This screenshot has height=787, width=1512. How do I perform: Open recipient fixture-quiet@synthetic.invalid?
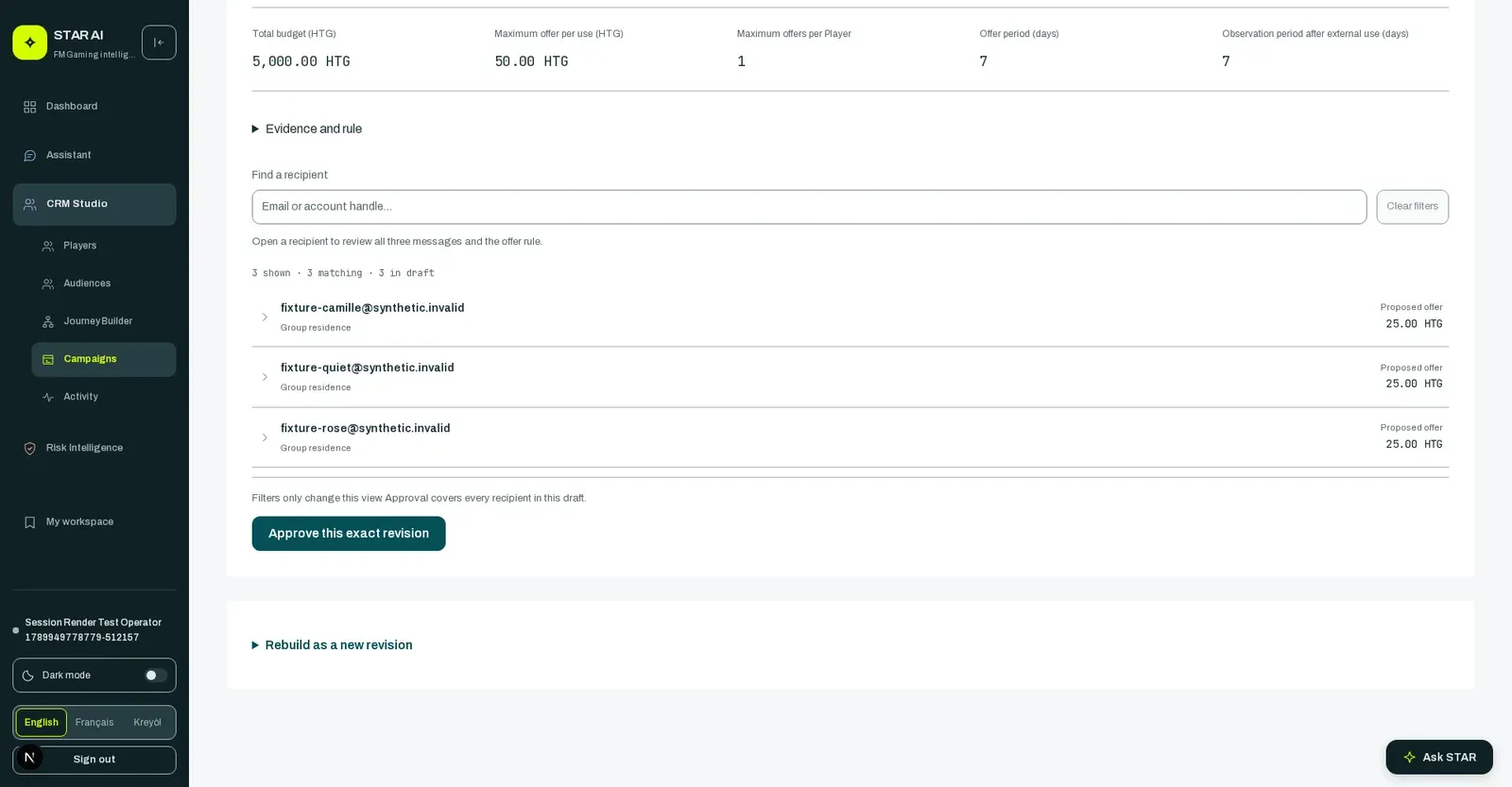[850, 377]
